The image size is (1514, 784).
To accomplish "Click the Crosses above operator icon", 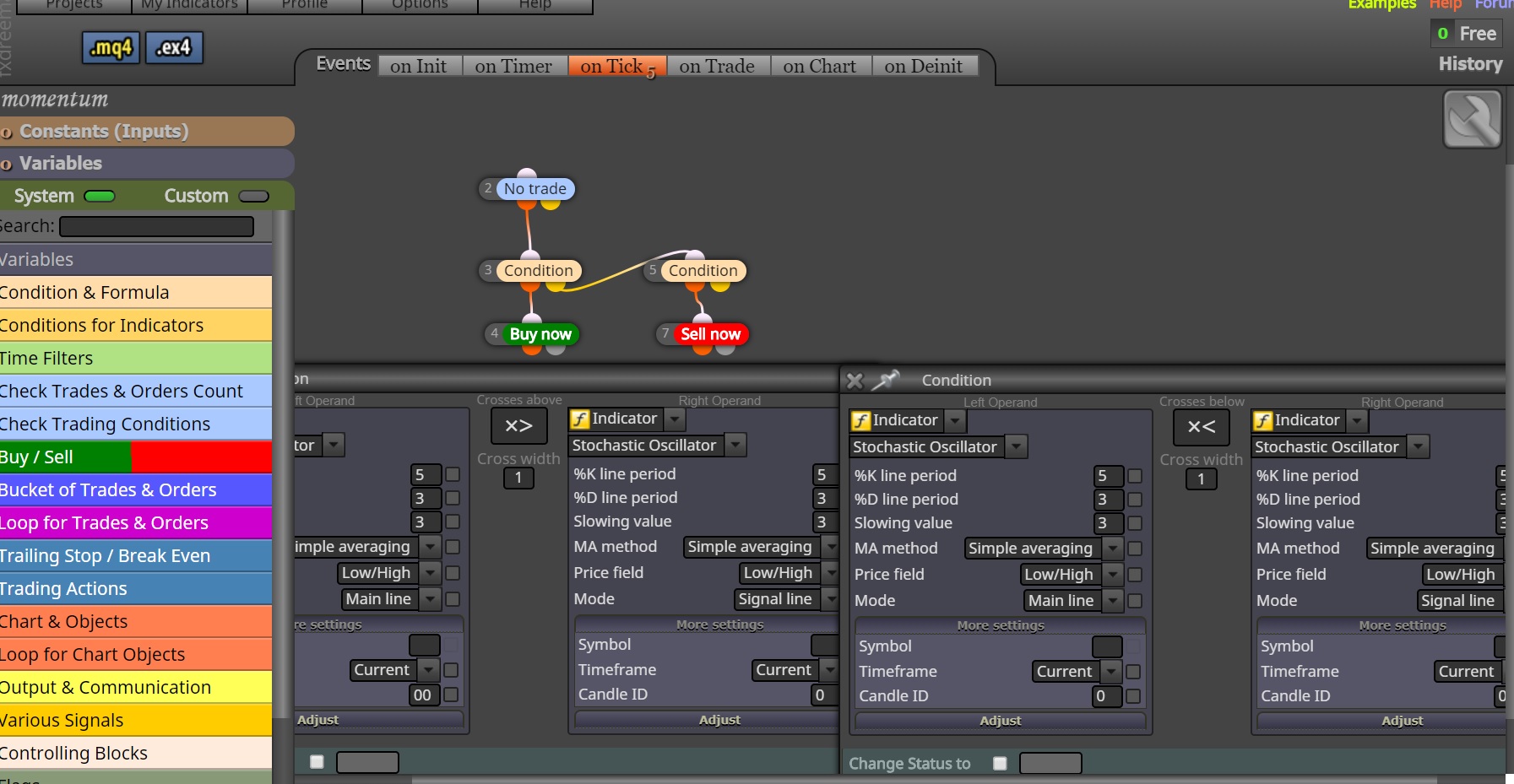I will pos(518,426).
